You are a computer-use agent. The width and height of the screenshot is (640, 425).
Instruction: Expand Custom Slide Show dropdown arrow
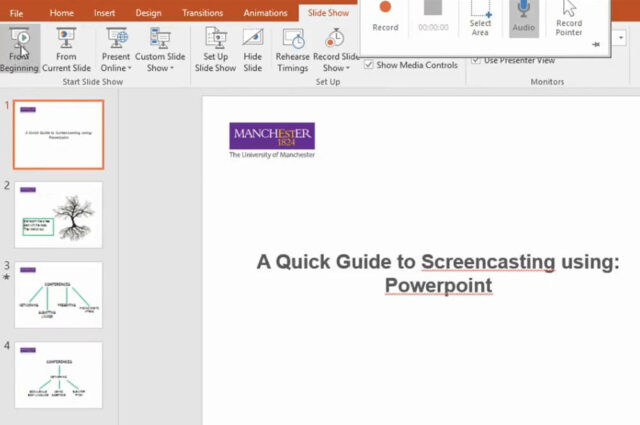pyautogui.click(x=172, y=68)
